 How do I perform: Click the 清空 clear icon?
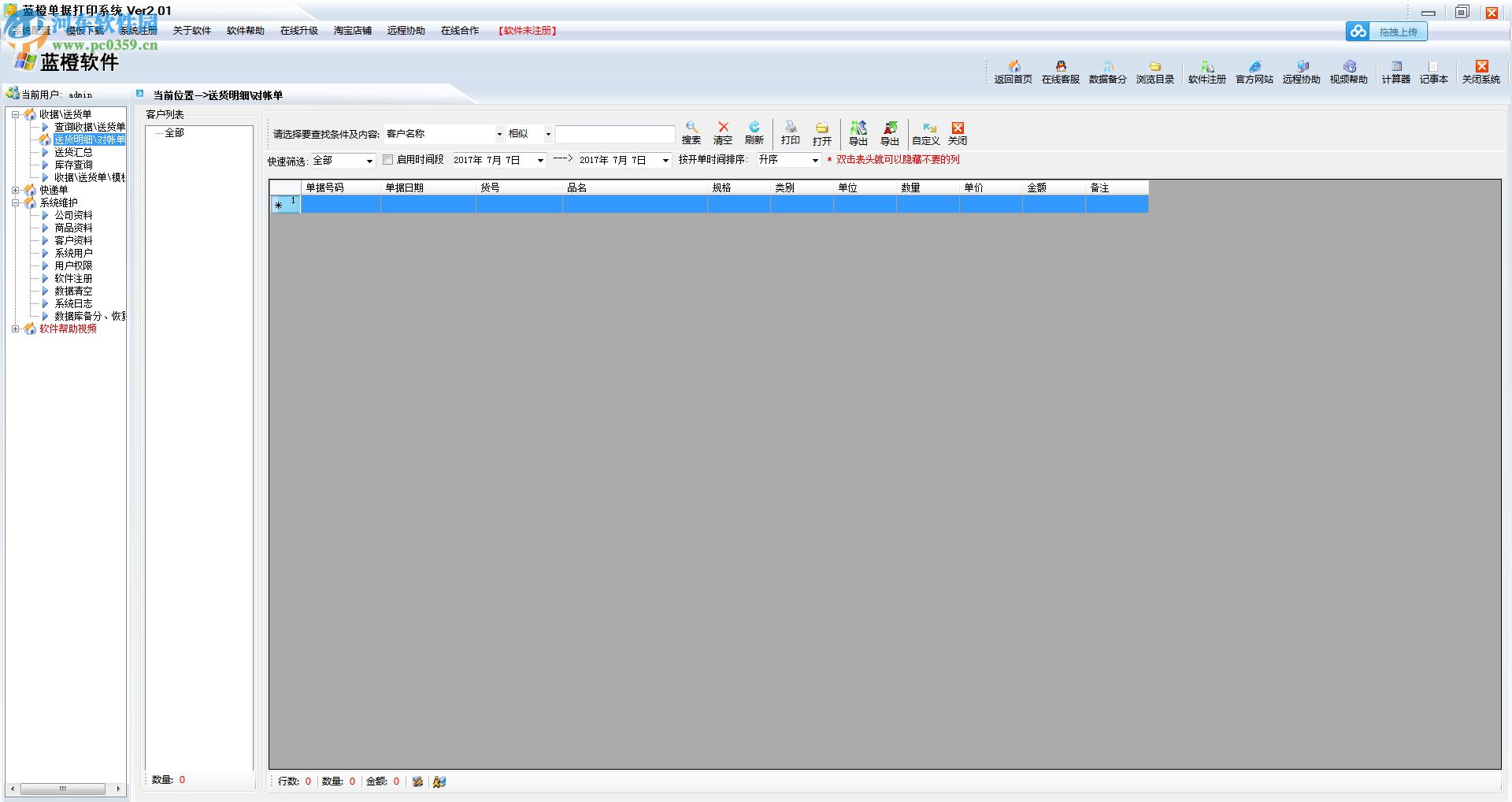(722, 133)
